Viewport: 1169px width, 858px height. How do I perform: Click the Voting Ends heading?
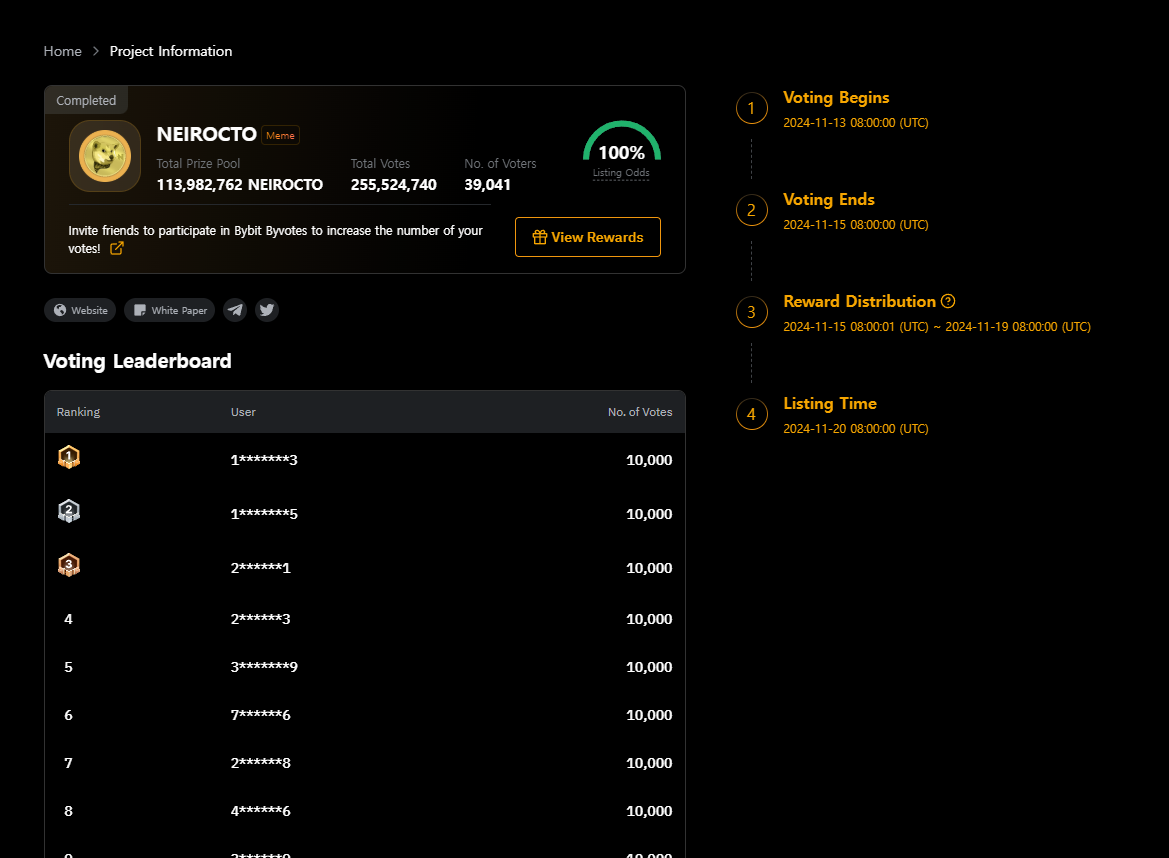[829, 200]
